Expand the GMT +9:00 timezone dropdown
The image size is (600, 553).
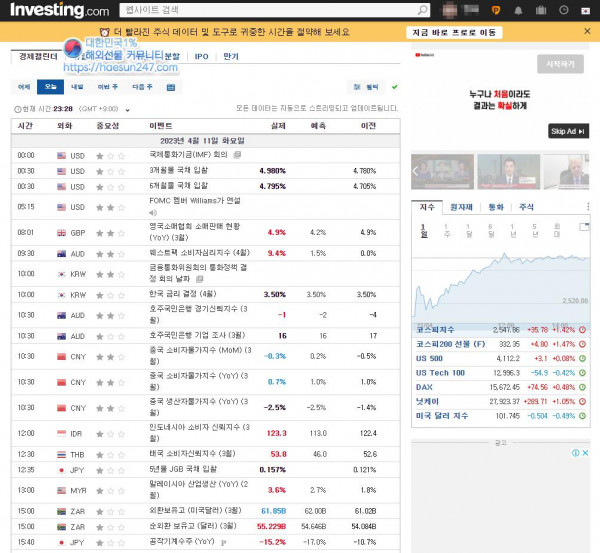(127, 110)
